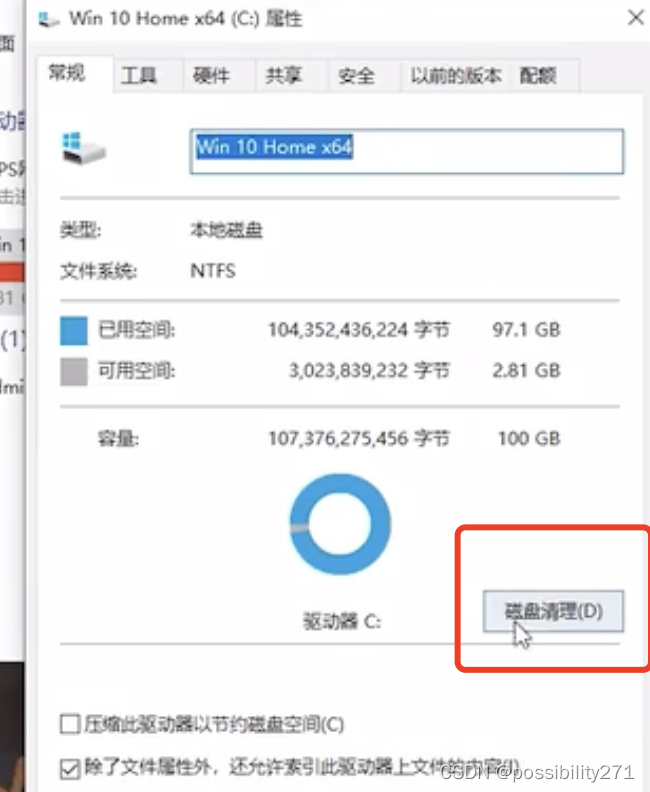
Task: Click the drive name field Win 10 Home x64
Action: (x=407, y=152)
